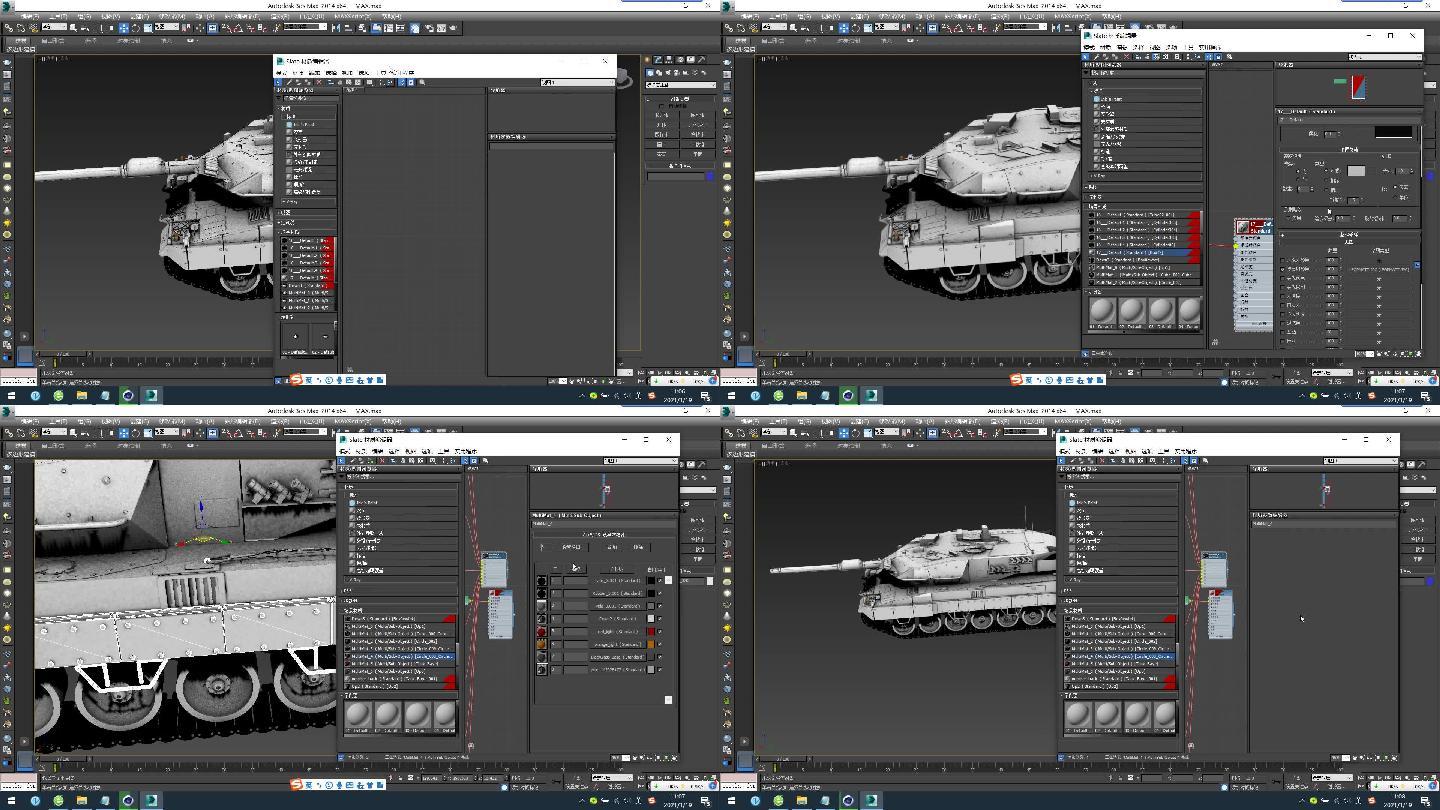
Task: Open Utilities menu in the close-up wheels Slate editor
Action: click(466, 451)
